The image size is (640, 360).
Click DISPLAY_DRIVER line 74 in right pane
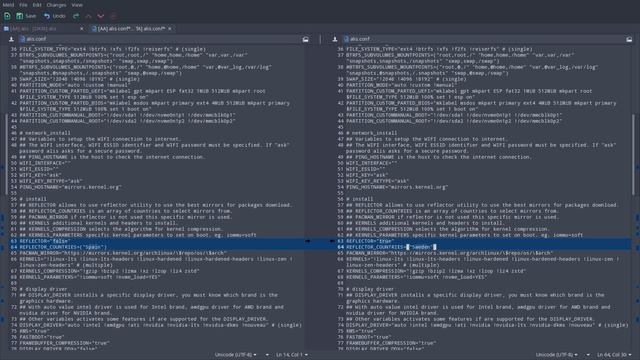487,325
